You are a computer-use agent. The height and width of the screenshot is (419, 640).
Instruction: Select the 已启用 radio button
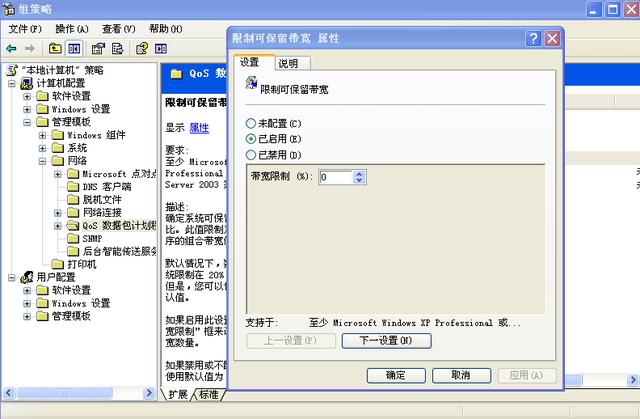251,139
